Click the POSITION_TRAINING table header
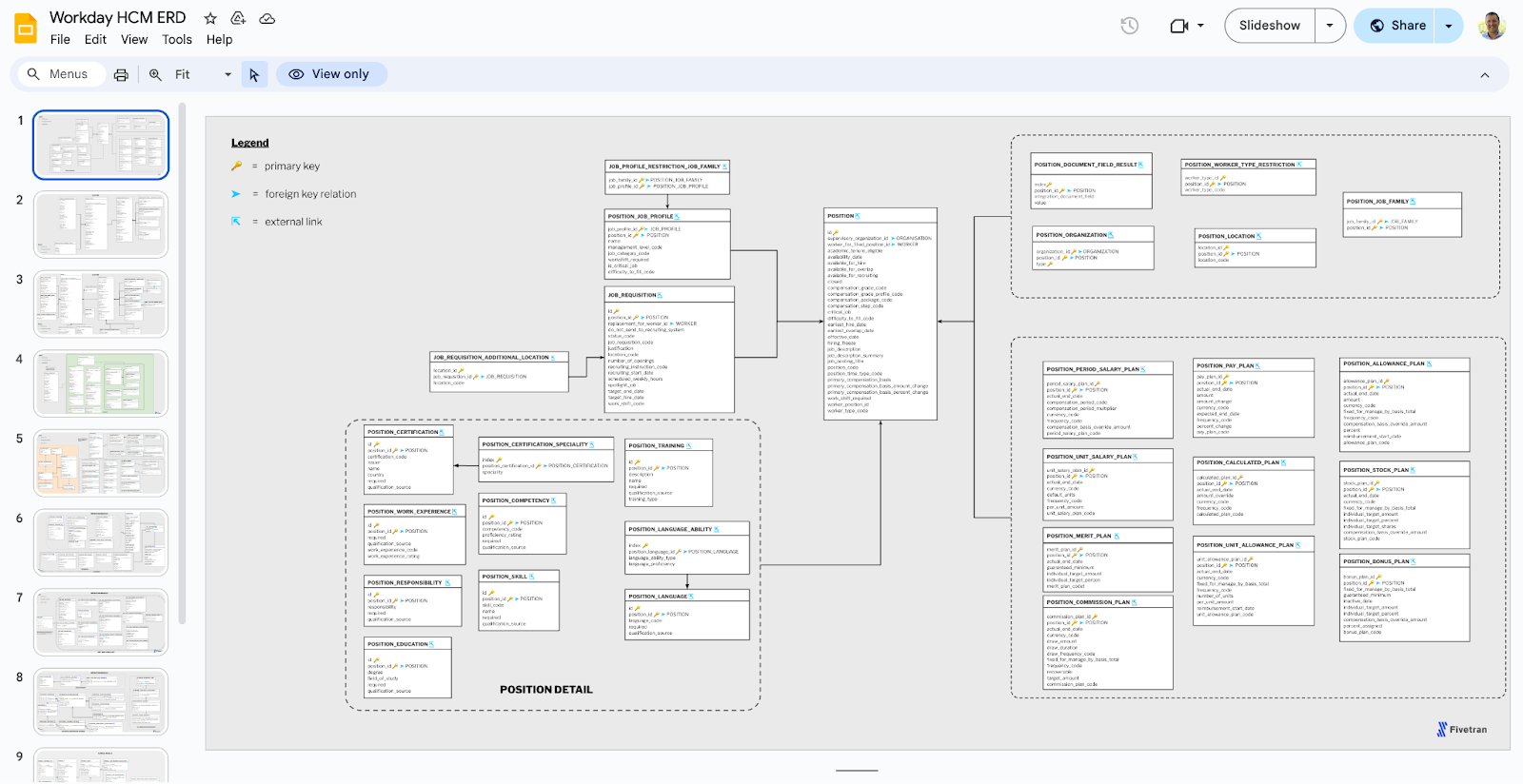The width and height of the screenshot is (1523, 784). coord(668,445)
